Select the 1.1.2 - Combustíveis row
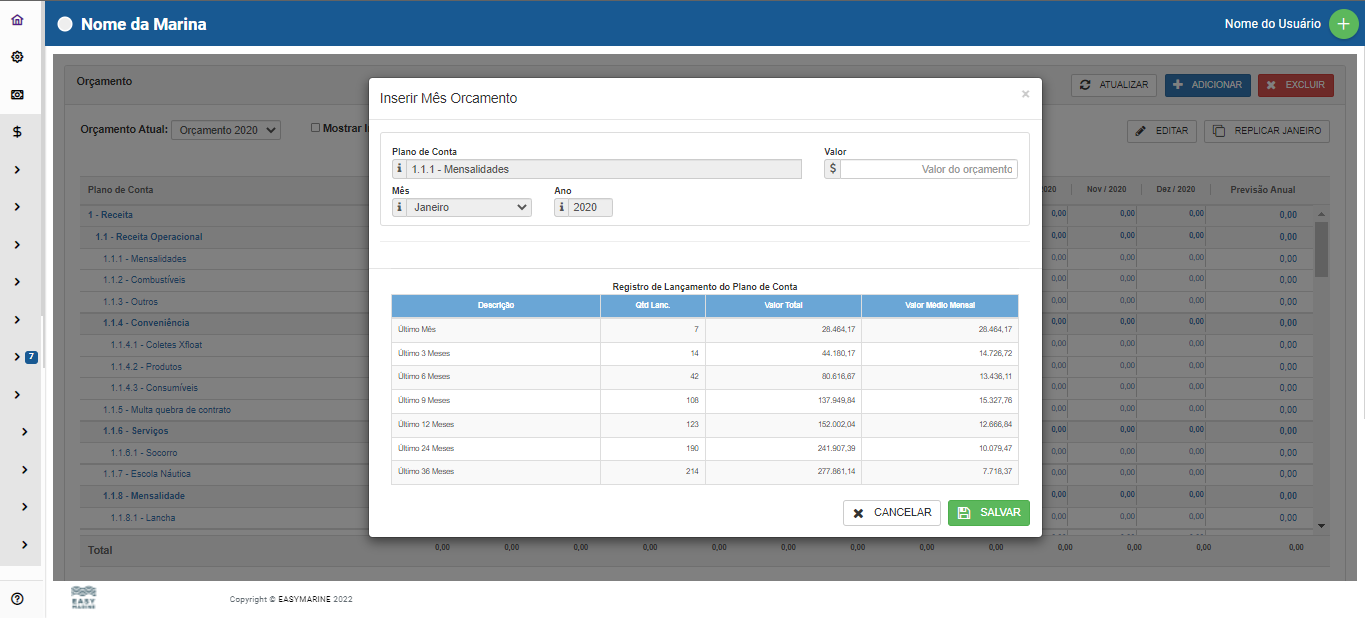The height and width of the screenshot is (618, 1365). [144, 280]
